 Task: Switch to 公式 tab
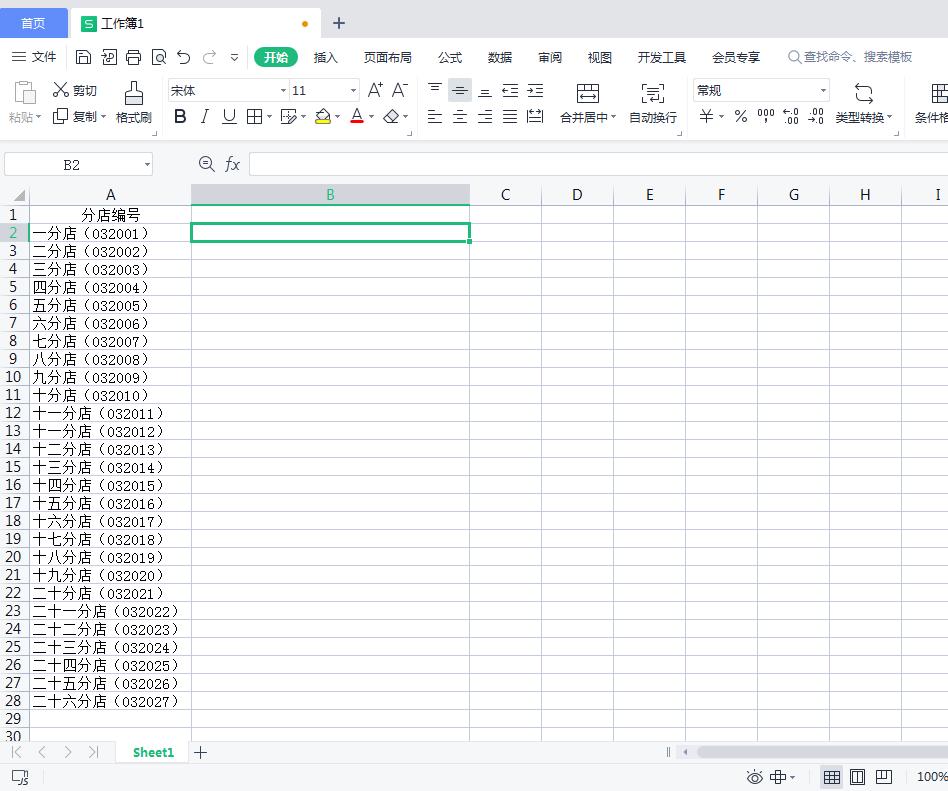click(450, 57)
